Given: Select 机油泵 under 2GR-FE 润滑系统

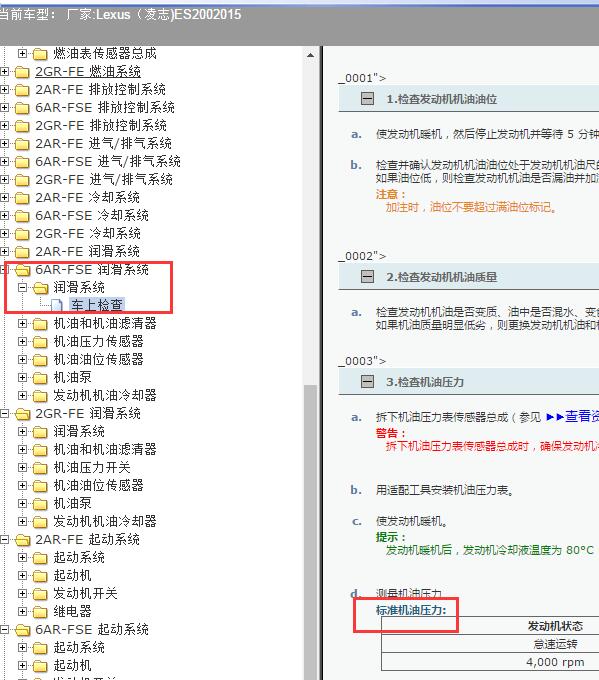Looking at the screenshot, I should (72, 503).
